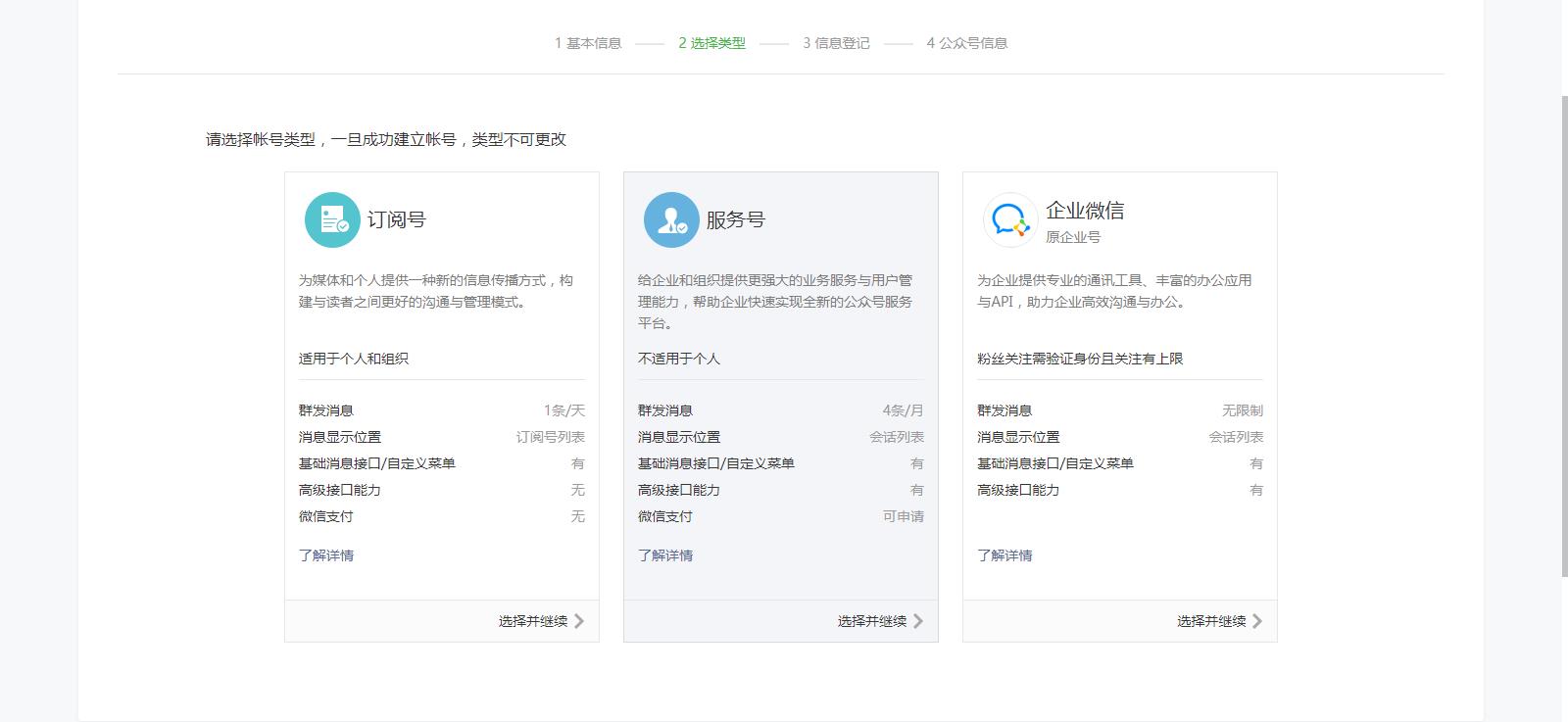This screenshot has width=1568, height=722.
Task: Click 会话列表 value in 企业微信 card
Action: click(x=1236, y=437)
